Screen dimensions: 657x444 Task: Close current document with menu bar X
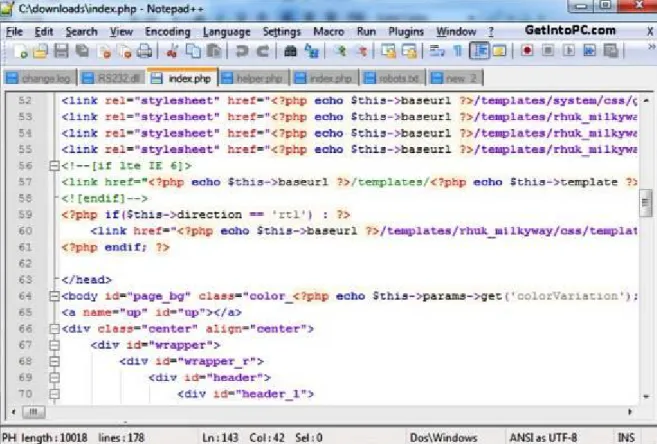tap(650, 31)
